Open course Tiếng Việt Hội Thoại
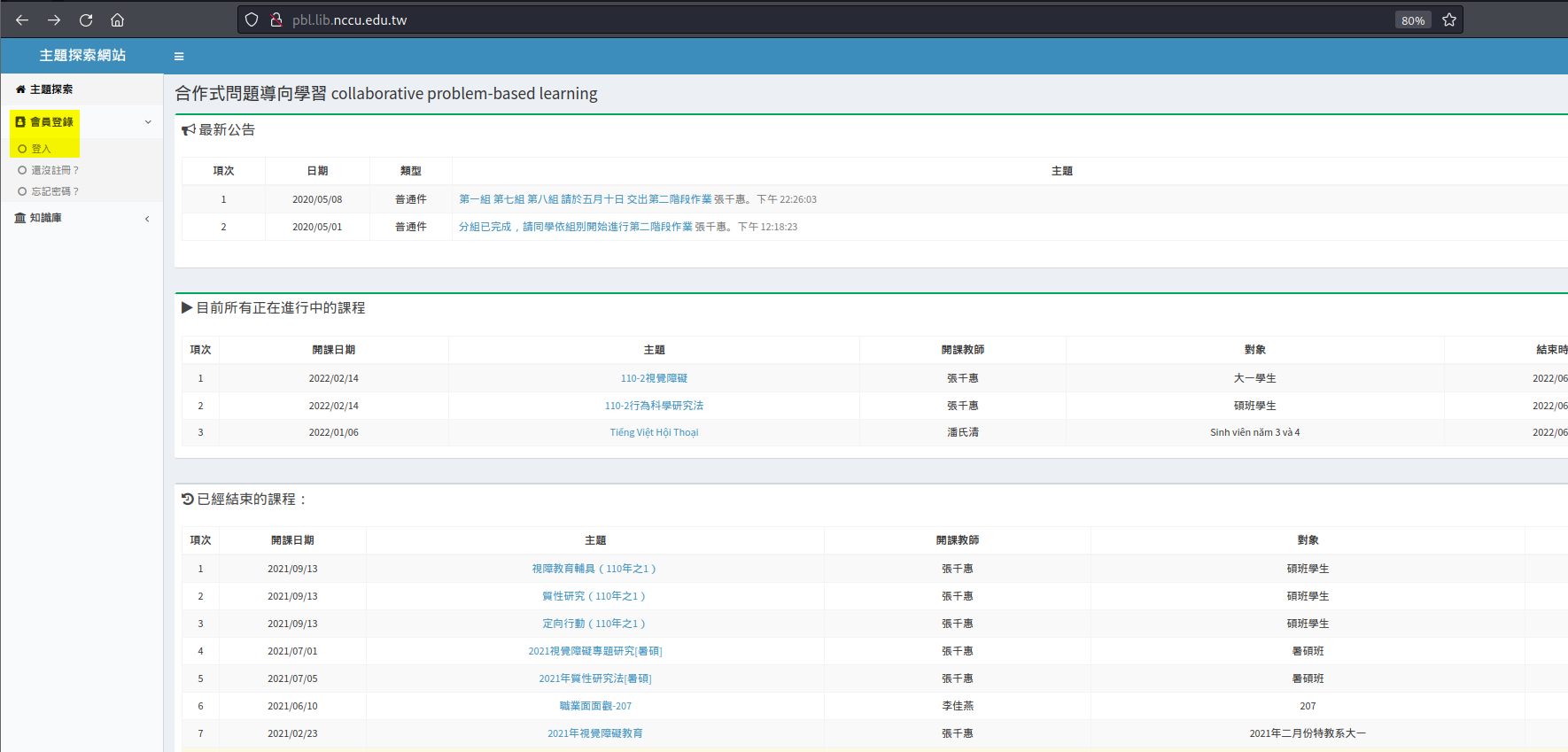The width and height of the screenshot is (1568, 752). click(654, 432)
